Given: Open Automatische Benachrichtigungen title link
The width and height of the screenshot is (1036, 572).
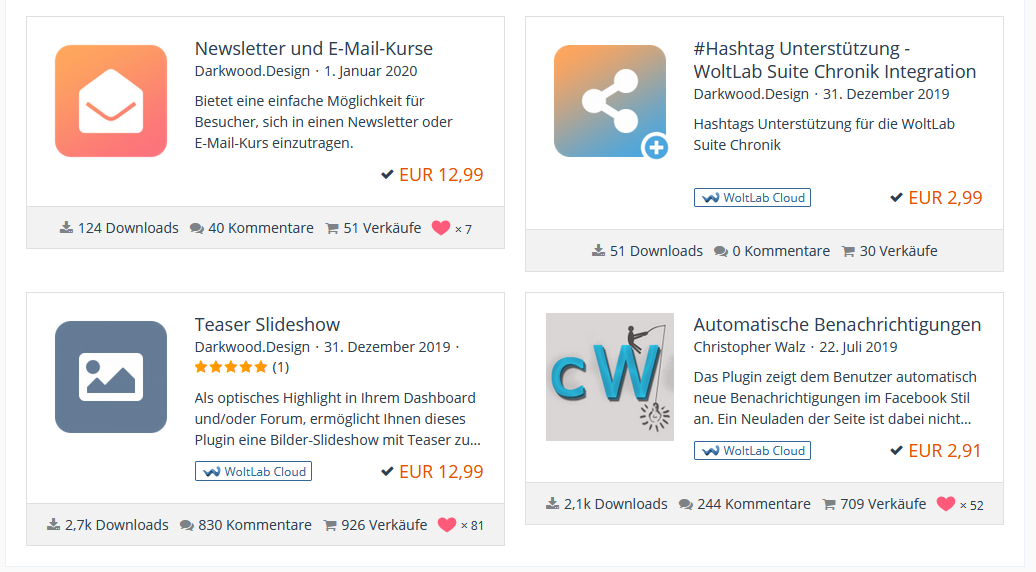Looking at the screenshot, I should click(x=837, y=325).
